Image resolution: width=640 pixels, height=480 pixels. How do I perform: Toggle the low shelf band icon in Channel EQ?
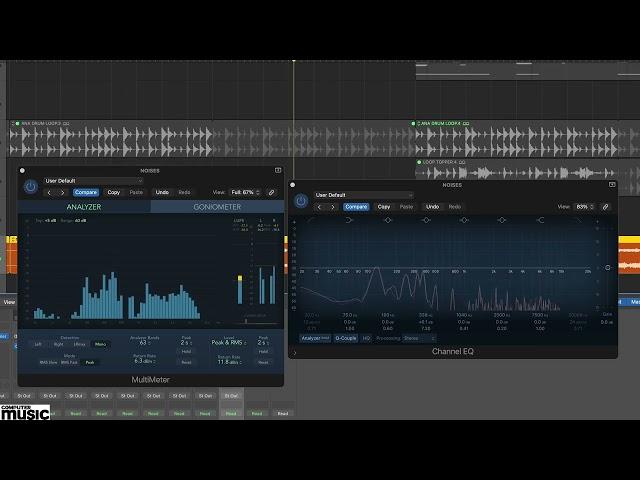(x=349, y=220)
